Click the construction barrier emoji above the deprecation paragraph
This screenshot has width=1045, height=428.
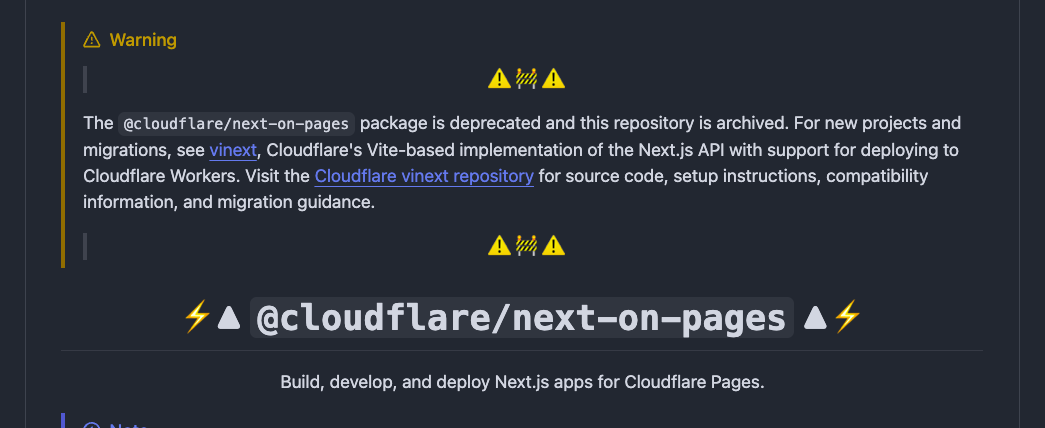click(x=526, y=79)
